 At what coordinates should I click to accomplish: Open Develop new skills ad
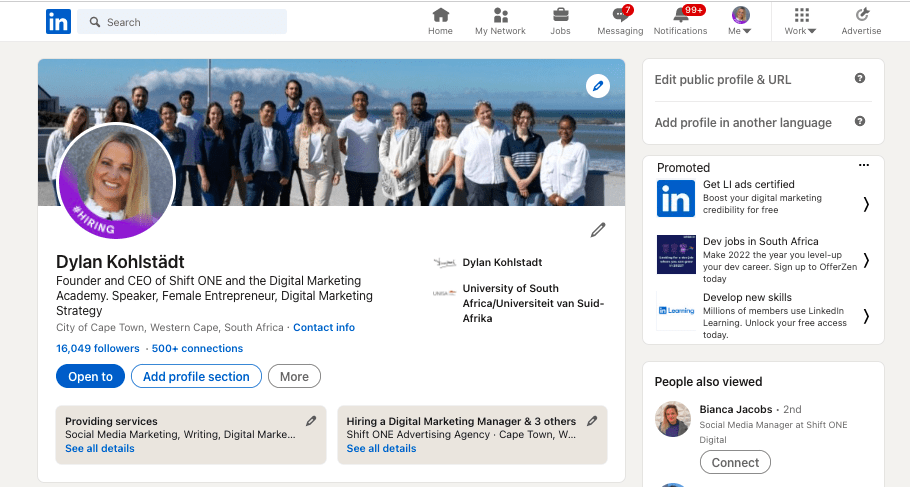[747, 297]
